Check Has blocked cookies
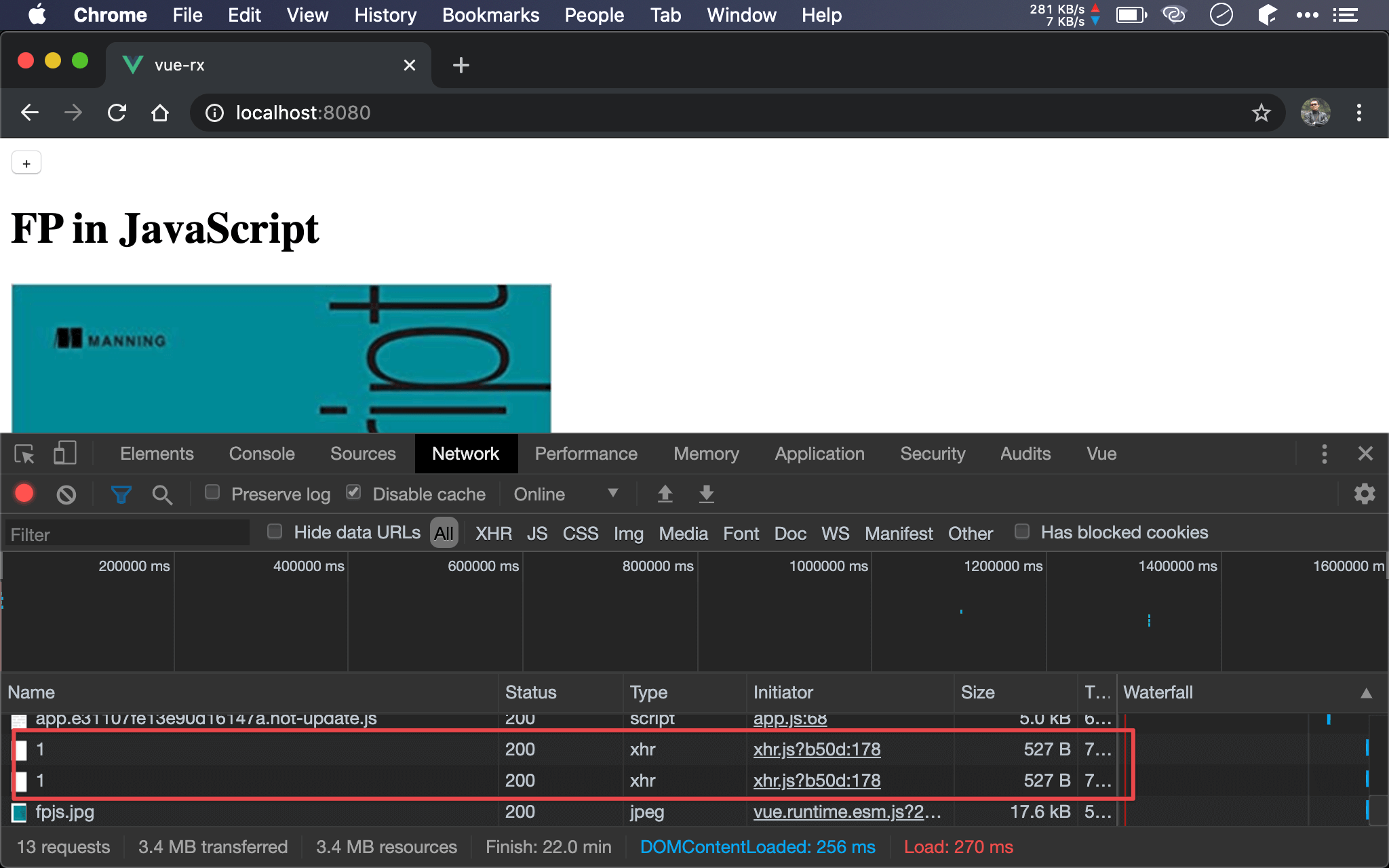This screenshot has width=1389, height=868. 1022,531
